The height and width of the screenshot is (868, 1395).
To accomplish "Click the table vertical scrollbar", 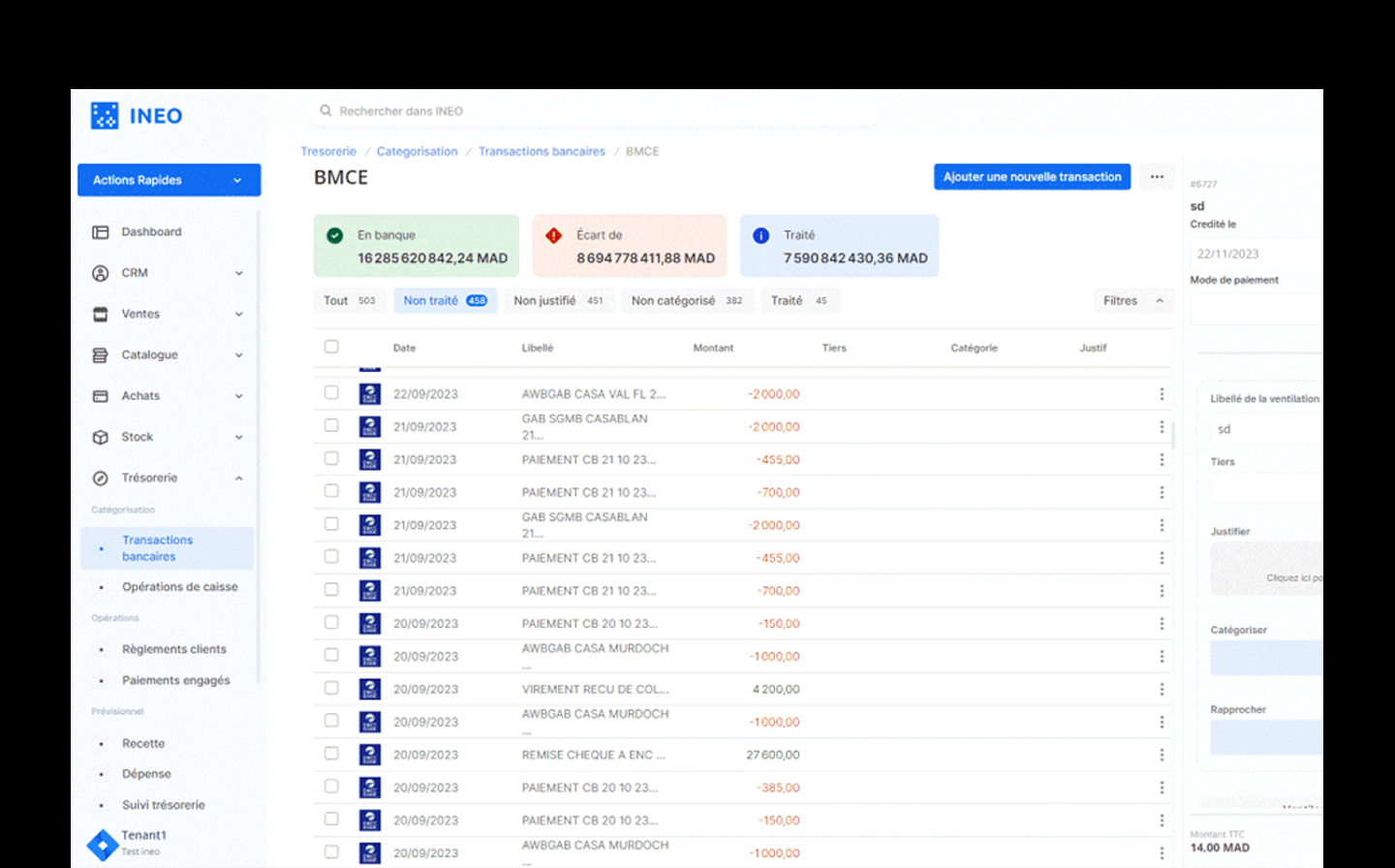I will pyautogui.click(x=1173, y=435).
